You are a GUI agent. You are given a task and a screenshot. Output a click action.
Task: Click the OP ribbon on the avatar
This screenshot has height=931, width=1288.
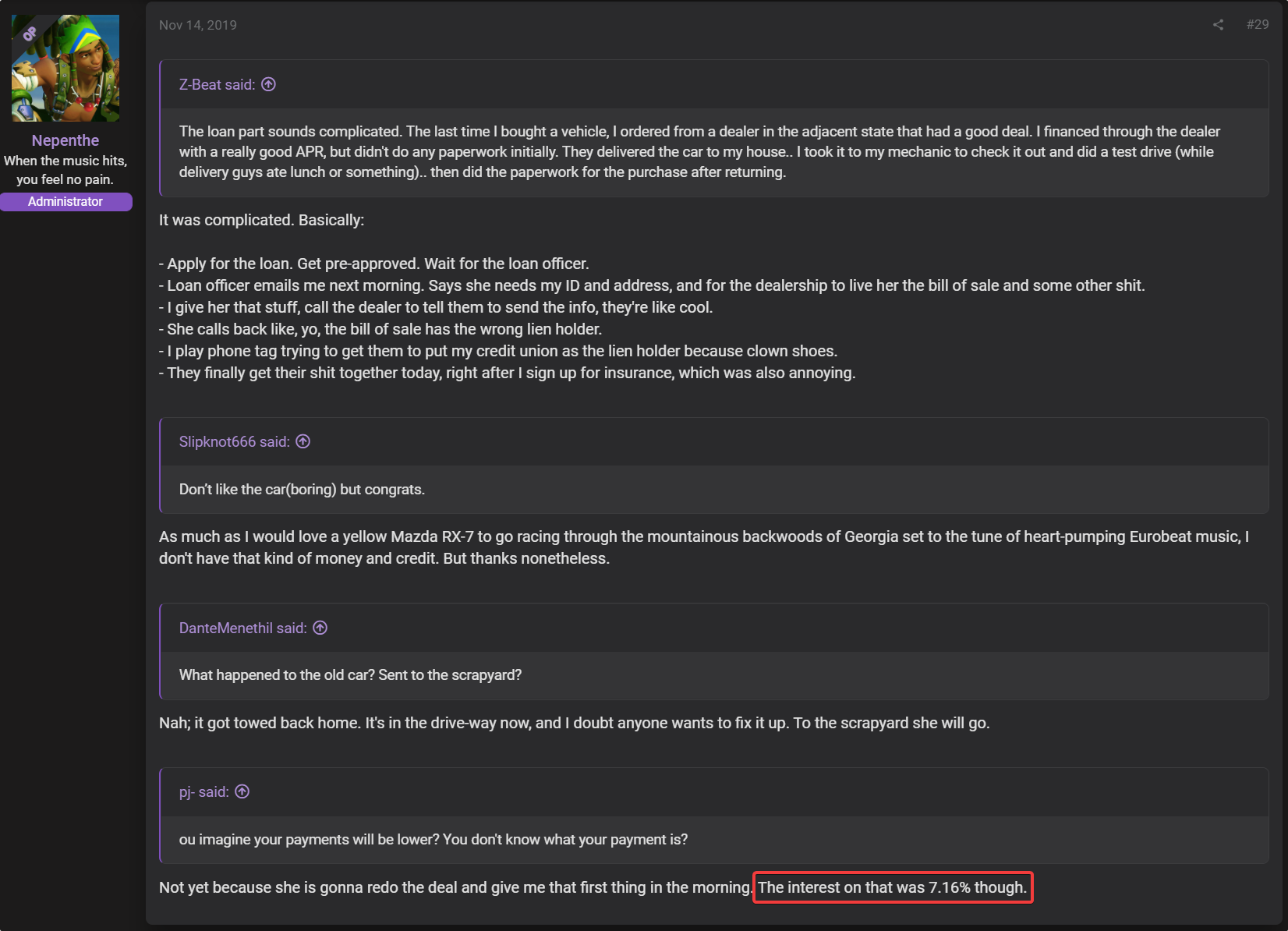click(x=30, y=34)
